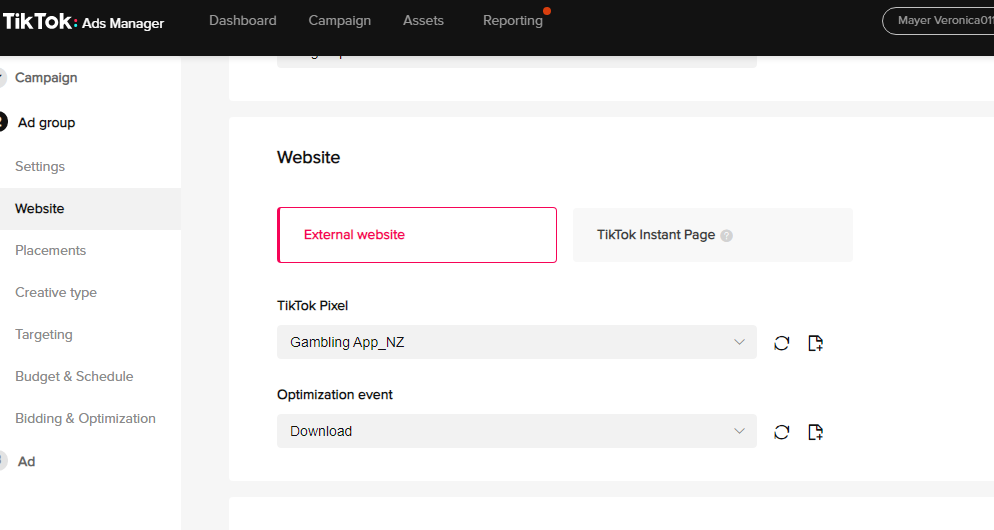Click the Ad group step circle icon
This screenshot has width=994, height=530.
pyautogui.click(x=3, y=122)
